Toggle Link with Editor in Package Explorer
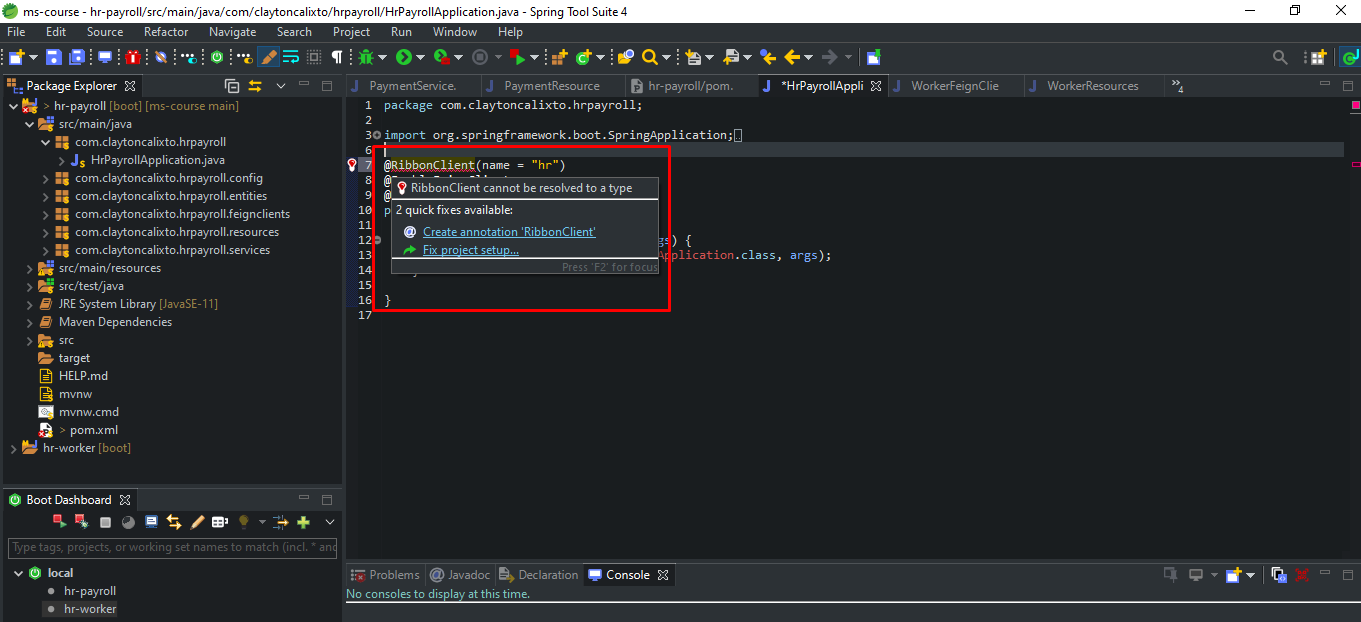This screenshot has width=1361, height=622. (255, 86)
